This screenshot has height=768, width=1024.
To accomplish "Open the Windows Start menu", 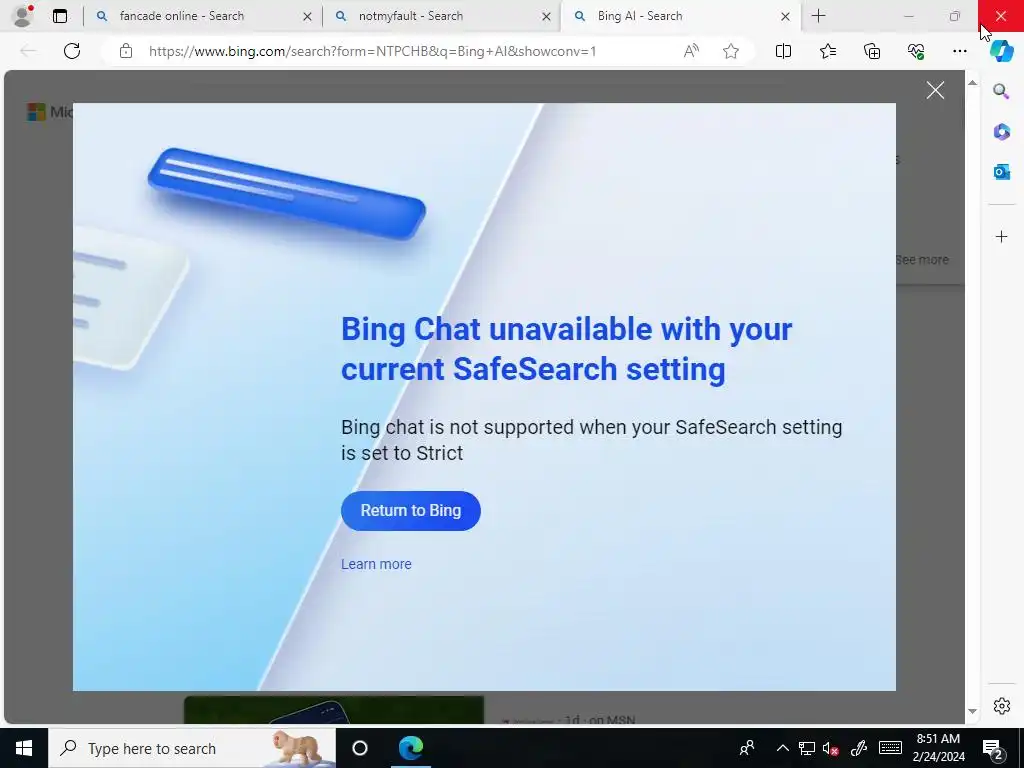I will tap(24, 748).
